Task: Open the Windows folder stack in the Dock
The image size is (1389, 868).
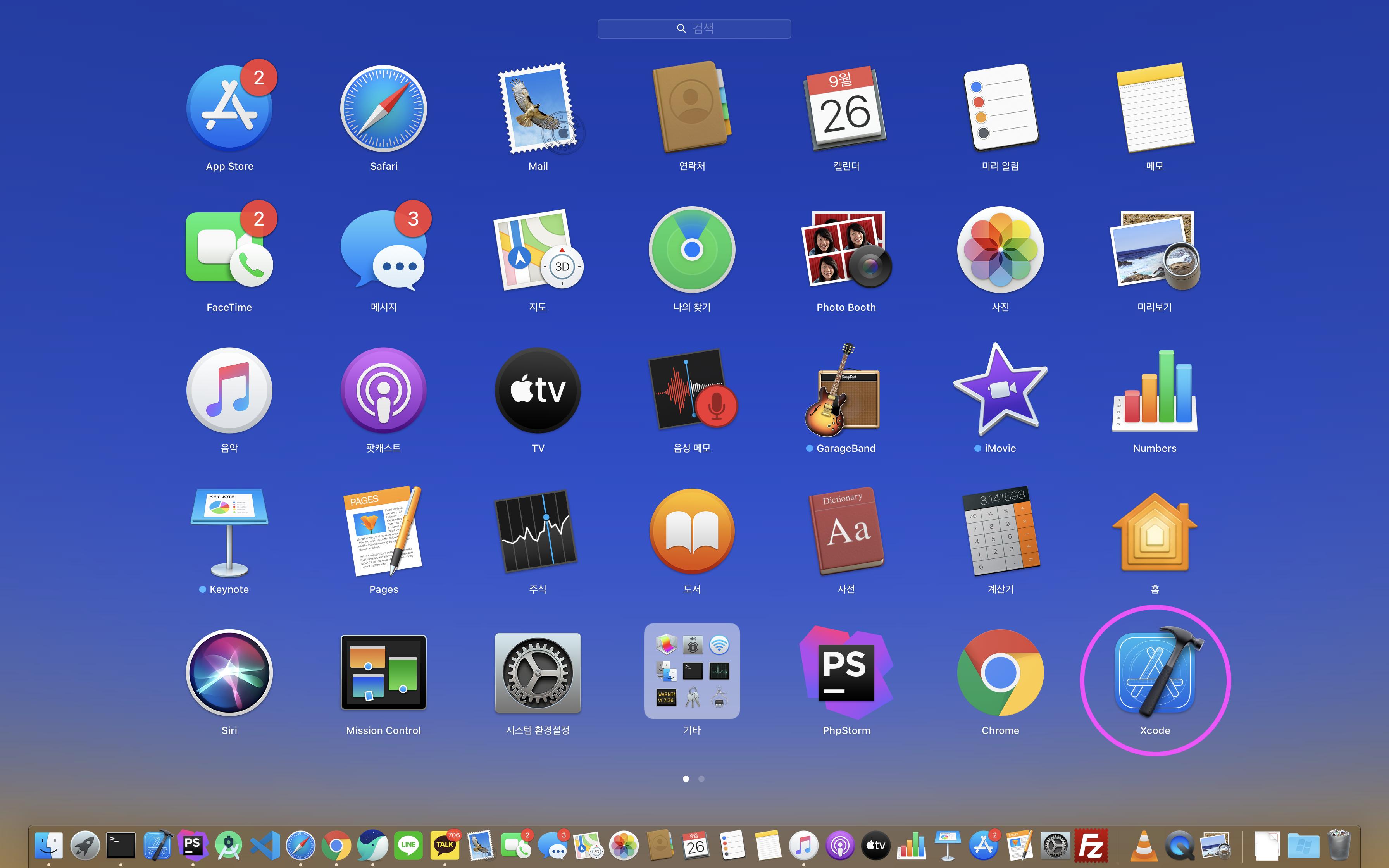Action: (1303, 845)
